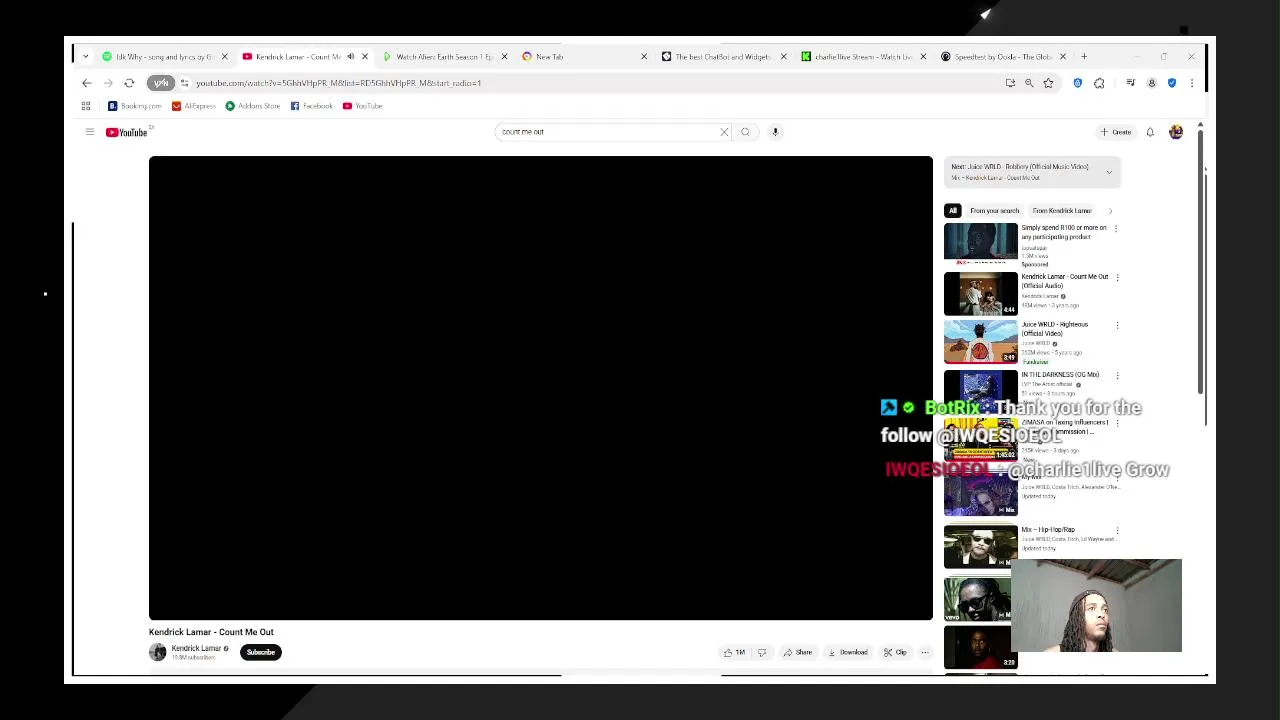This screenshot has height=720, width=1280.
Task: Reload the YouTube page
Action: (x=129, y=83)
